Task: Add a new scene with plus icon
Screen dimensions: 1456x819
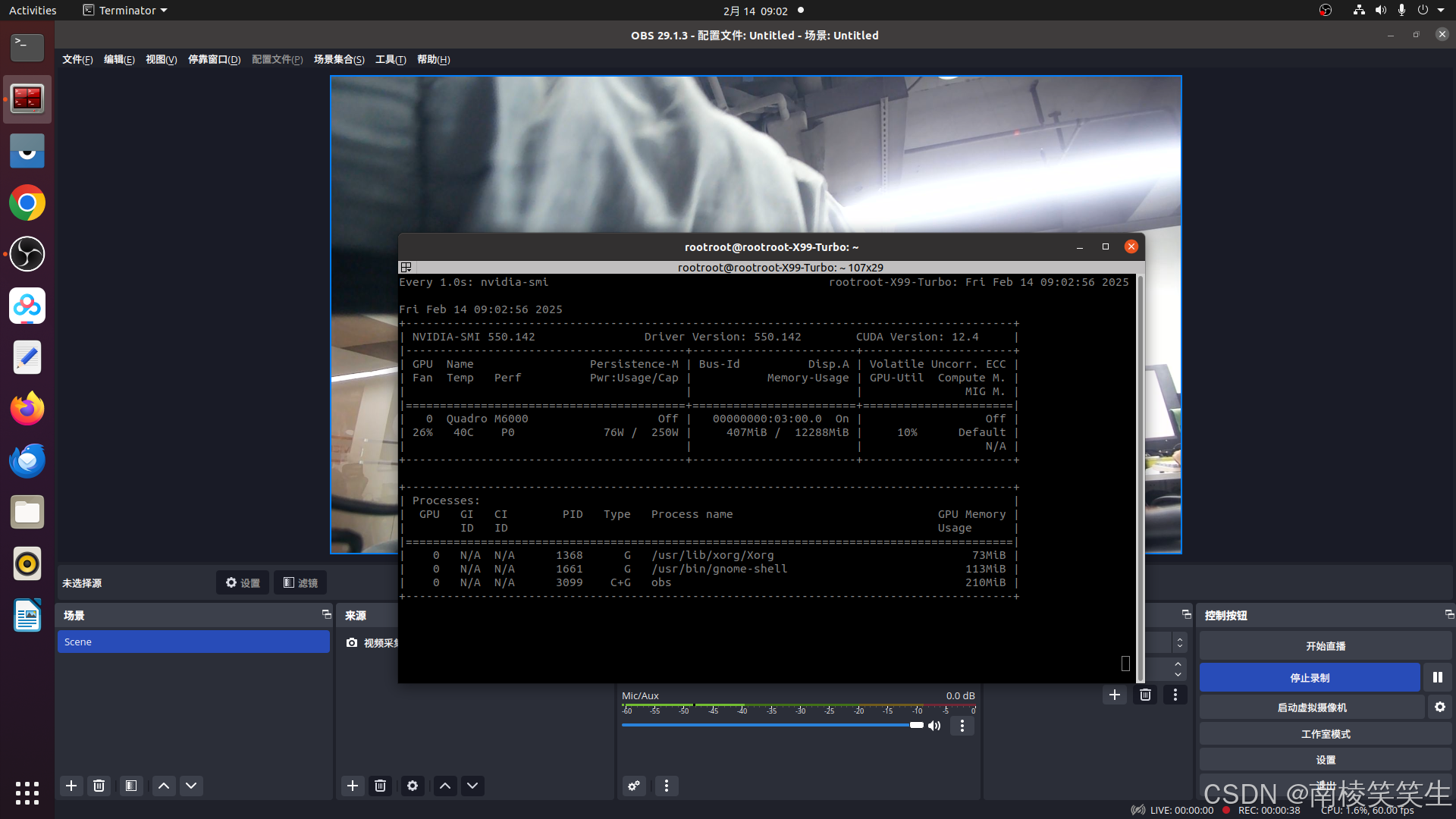Action: pos(71,786)
